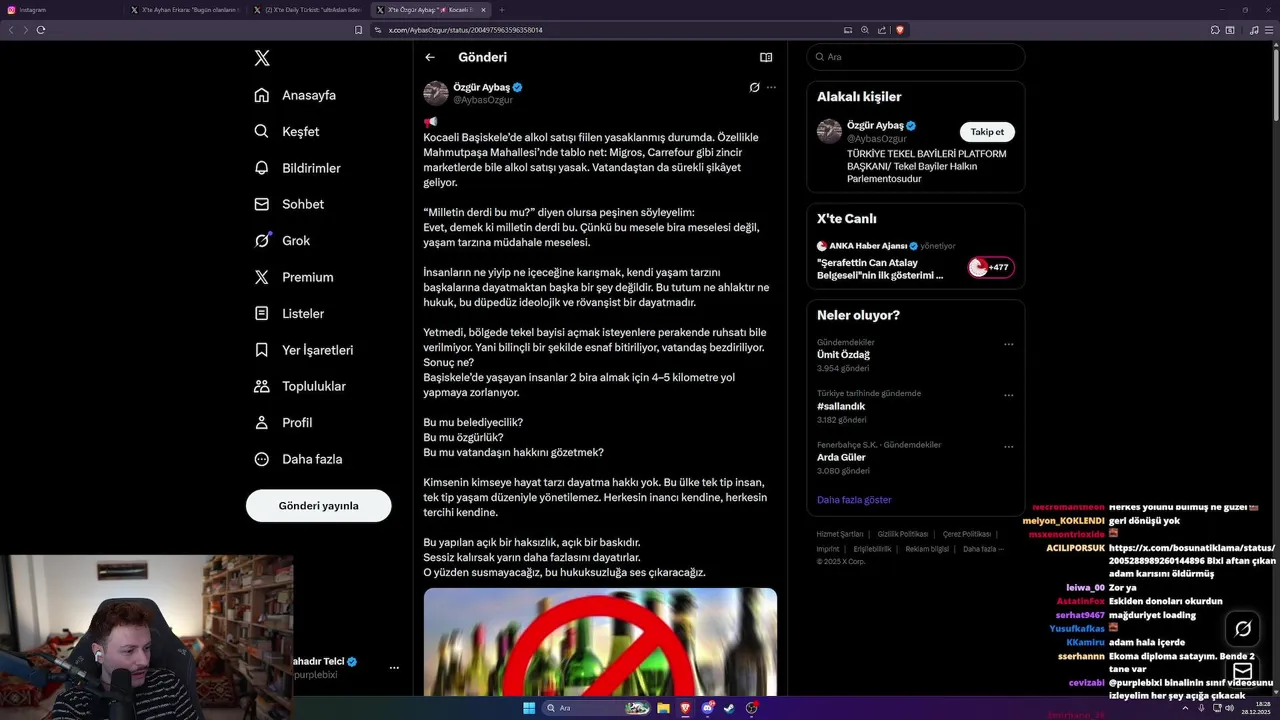Click the bookmark icon left of address bar
The width and height of the screenshot is (1280, 720).
click(x=359, y=30)
